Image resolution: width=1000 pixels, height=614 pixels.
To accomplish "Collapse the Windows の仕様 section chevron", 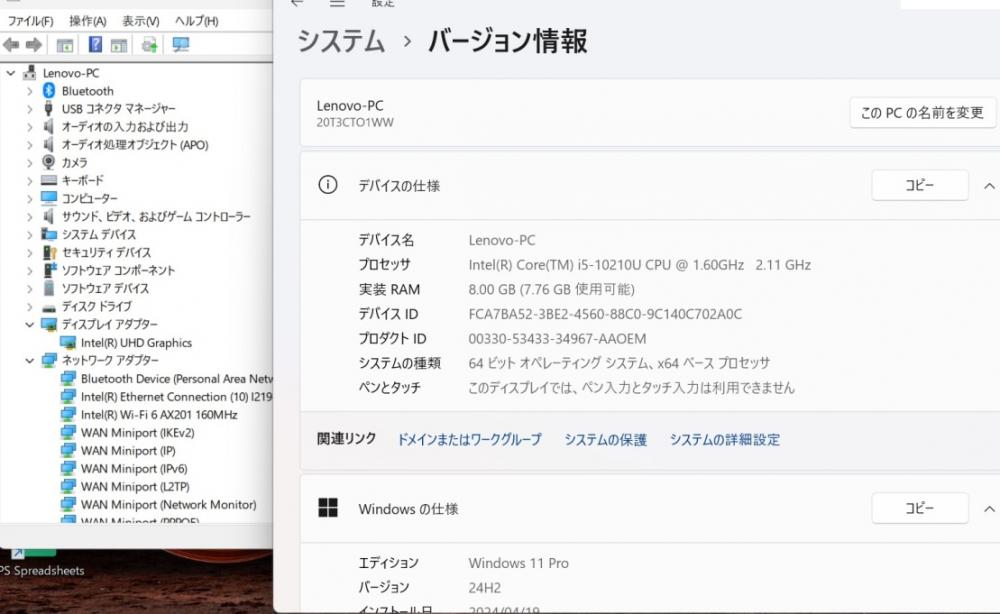I will [989, 509].
